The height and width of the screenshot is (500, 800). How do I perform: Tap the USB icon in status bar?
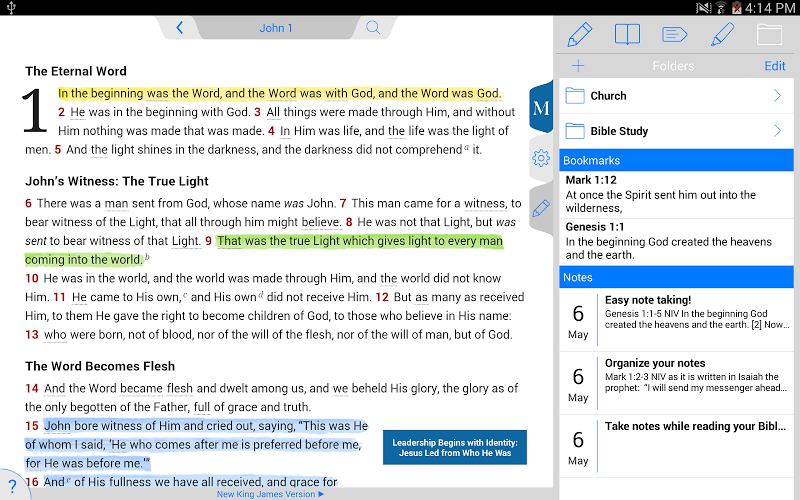[11, 8]
